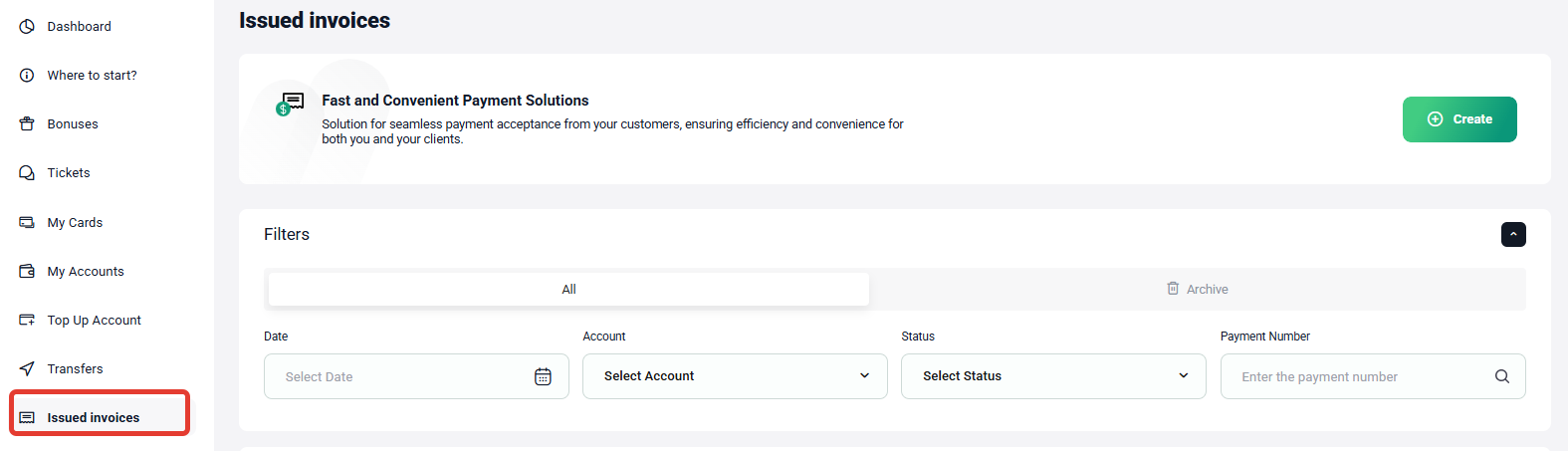The image size is (1568, 451).
Task: Click the Top Up Account card icon
Action: pos(27,320)
